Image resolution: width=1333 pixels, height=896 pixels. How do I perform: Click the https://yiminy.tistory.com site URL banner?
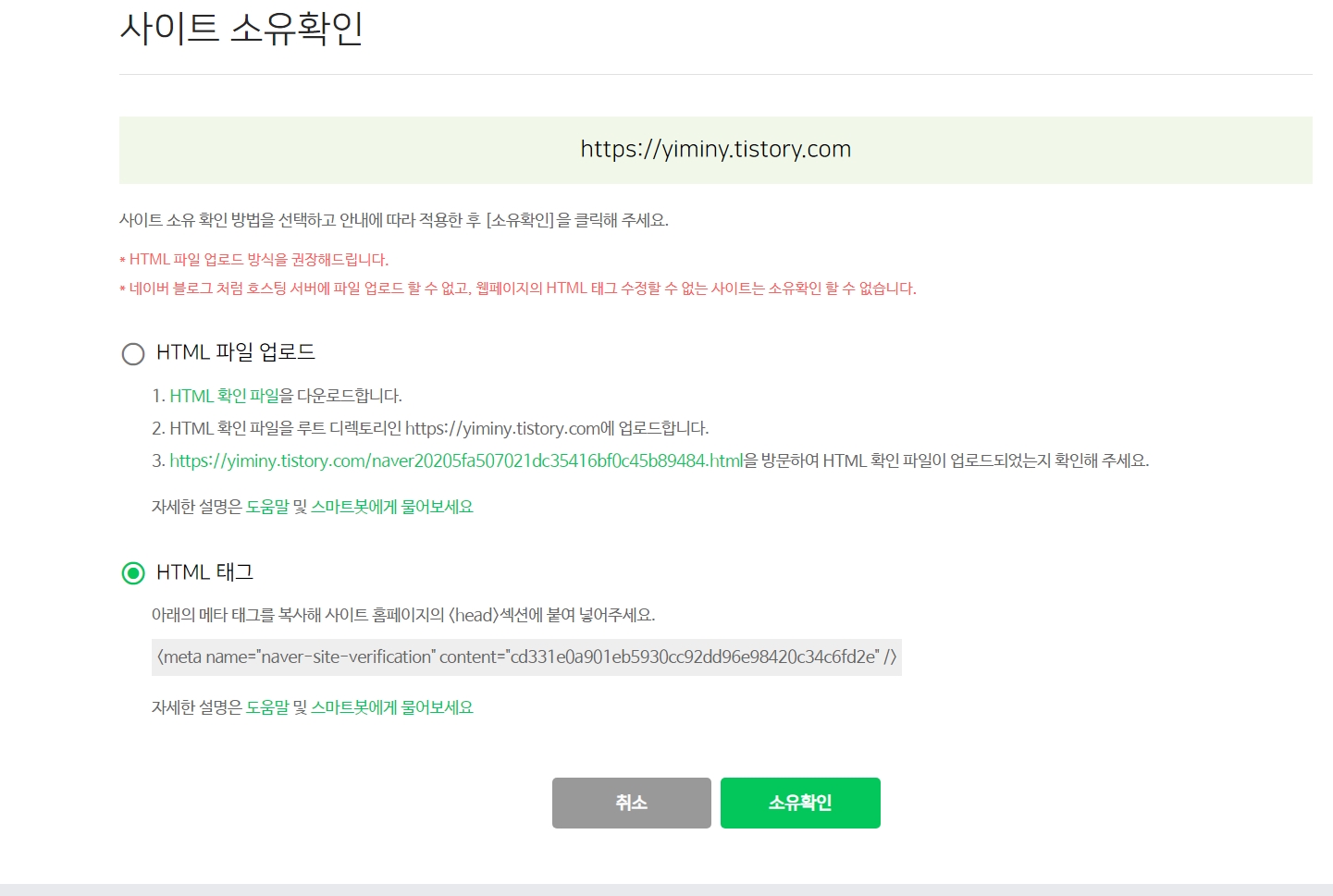(x=716, y=150)
